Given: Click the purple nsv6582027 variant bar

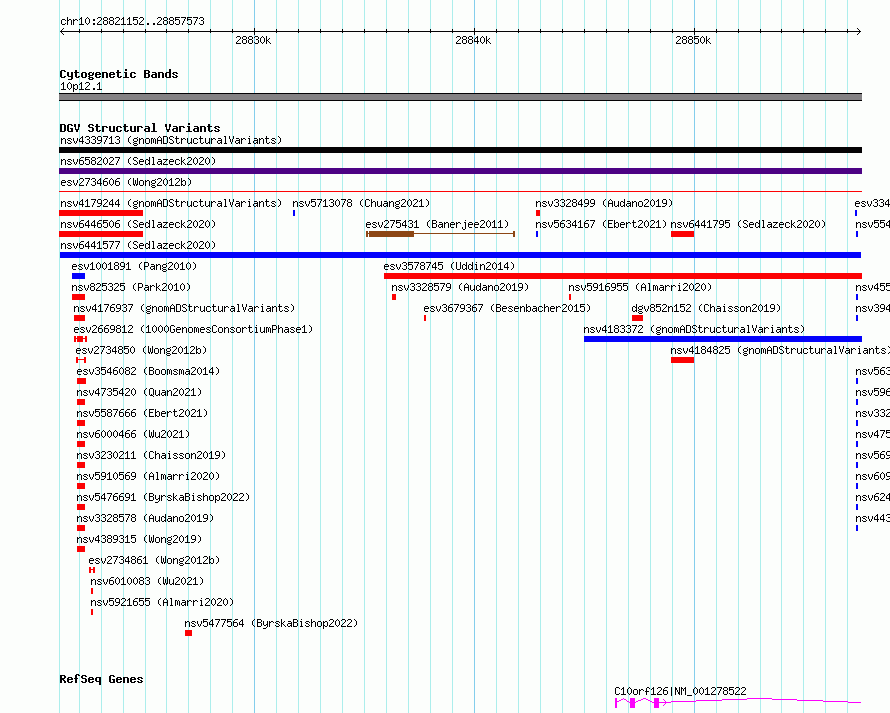Looking at the screenshot, I should pyautogui.click(x=460, y=171).
